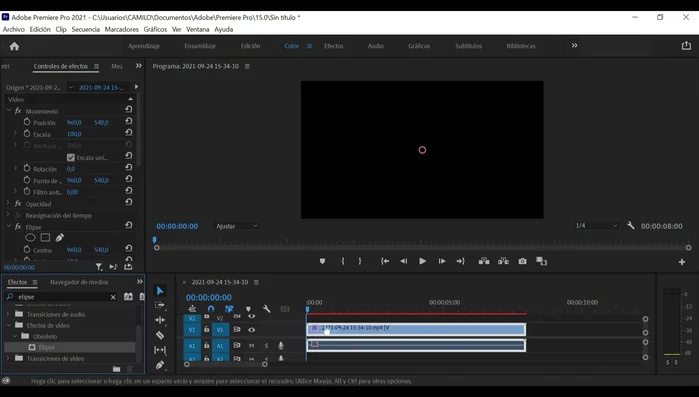
Task: Select the Selection arrow tool
Action: [x=160, y=291]
